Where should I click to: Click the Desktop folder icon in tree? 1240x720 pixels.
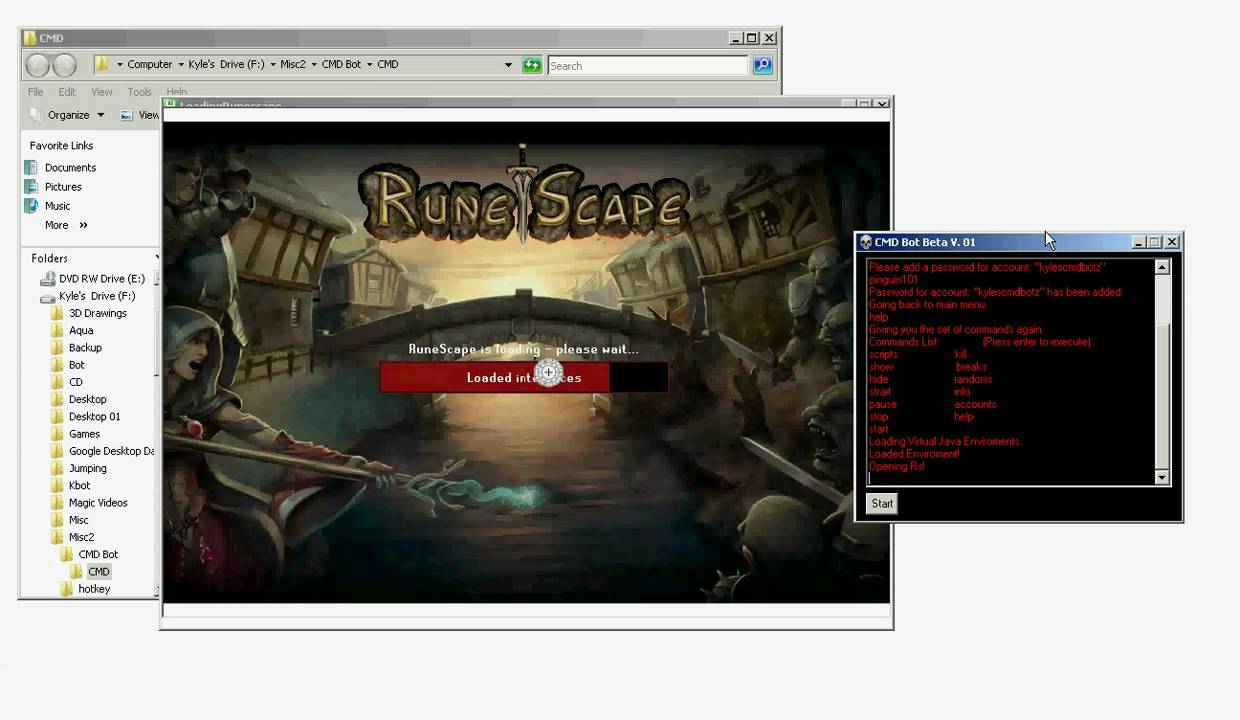pos(57,399)
